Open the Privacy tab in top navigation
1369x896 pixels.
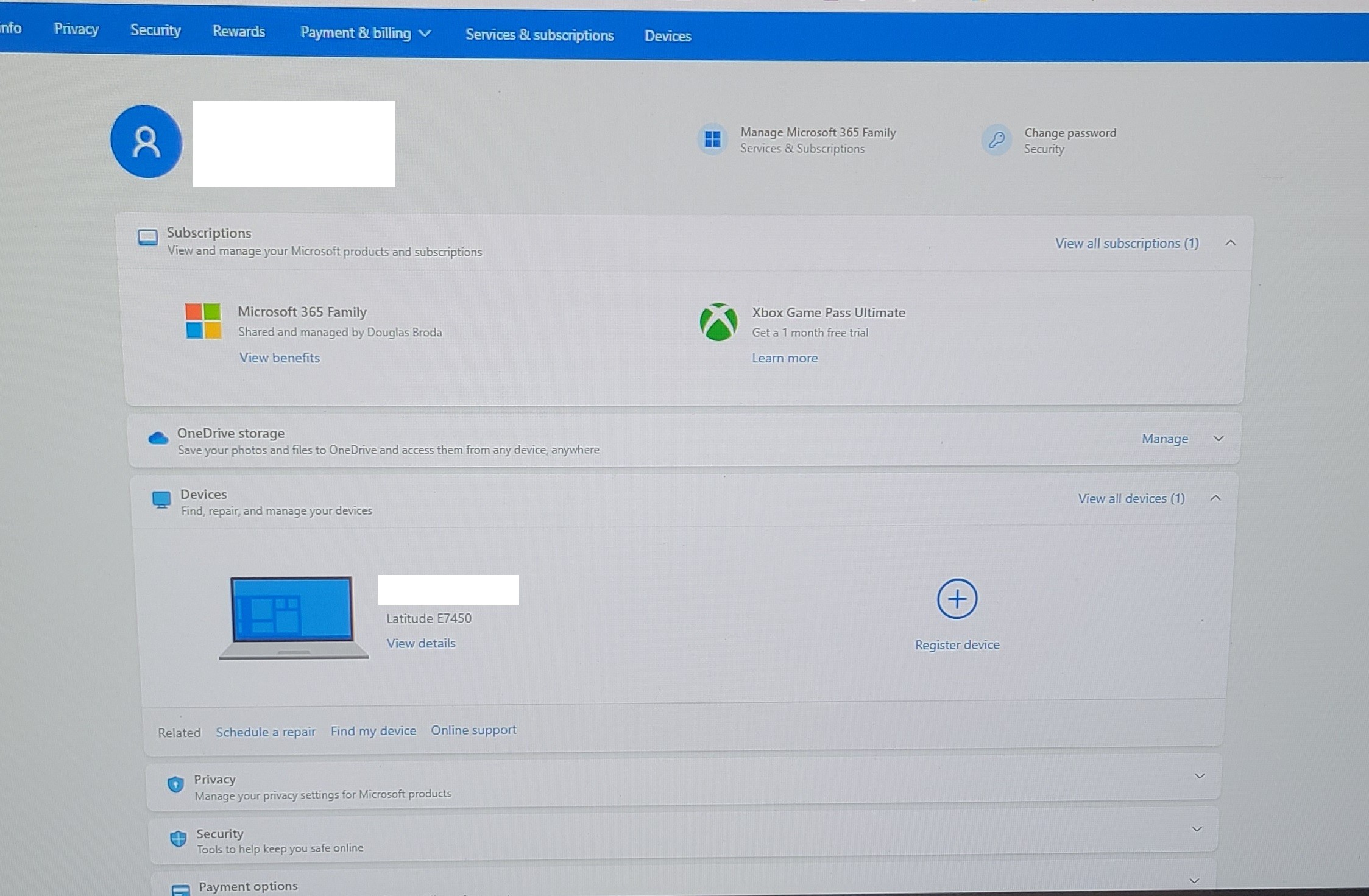pyautogui.click(x=76, y=29)
